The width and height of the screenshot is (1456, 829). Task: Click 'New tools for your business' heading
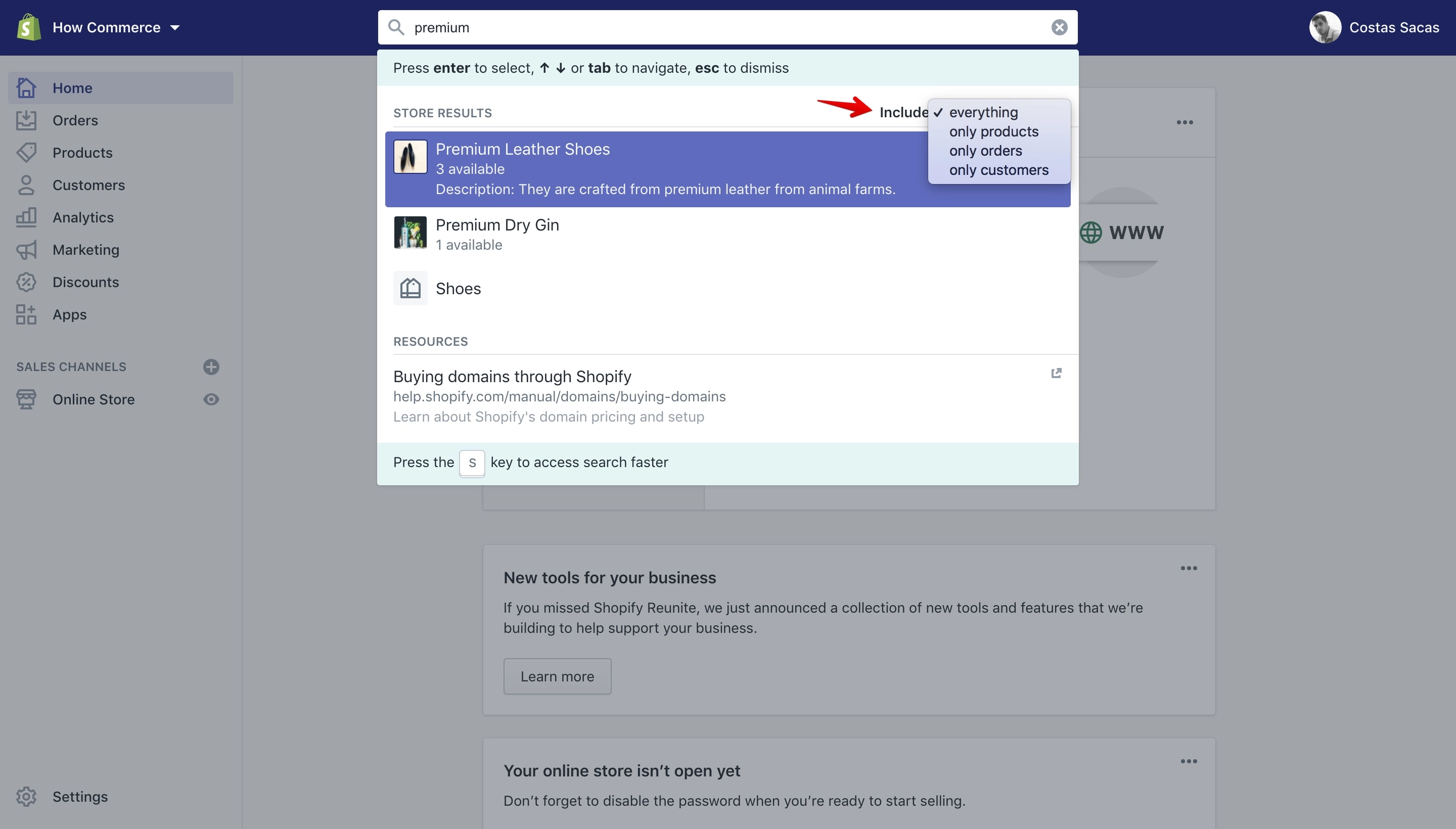click(x=609, y=578)
